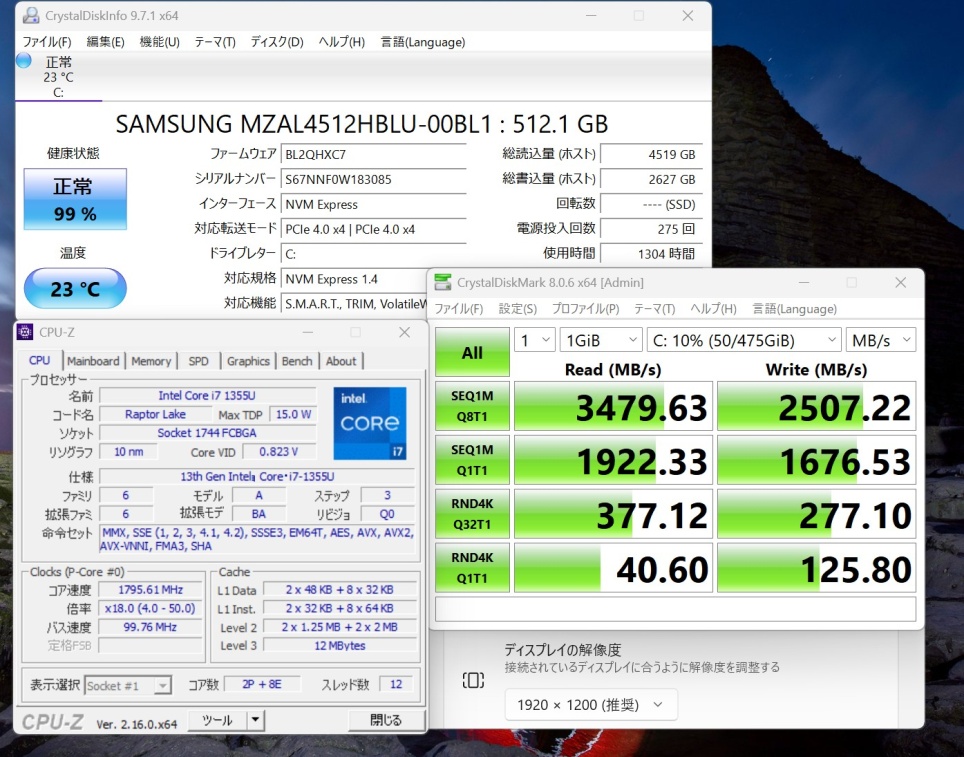This screenshot has height=757, width=964.
Task: Open 編集(E) menu in CrystalDiskInfo
Action: (x=105, y=42)
